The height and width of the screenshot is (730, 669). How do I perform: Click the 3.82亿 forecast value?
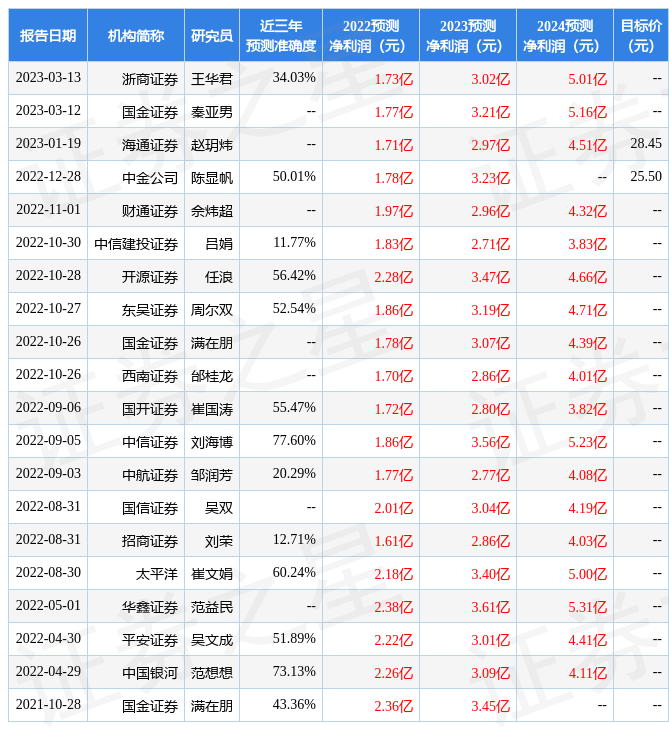pos(588,409)
